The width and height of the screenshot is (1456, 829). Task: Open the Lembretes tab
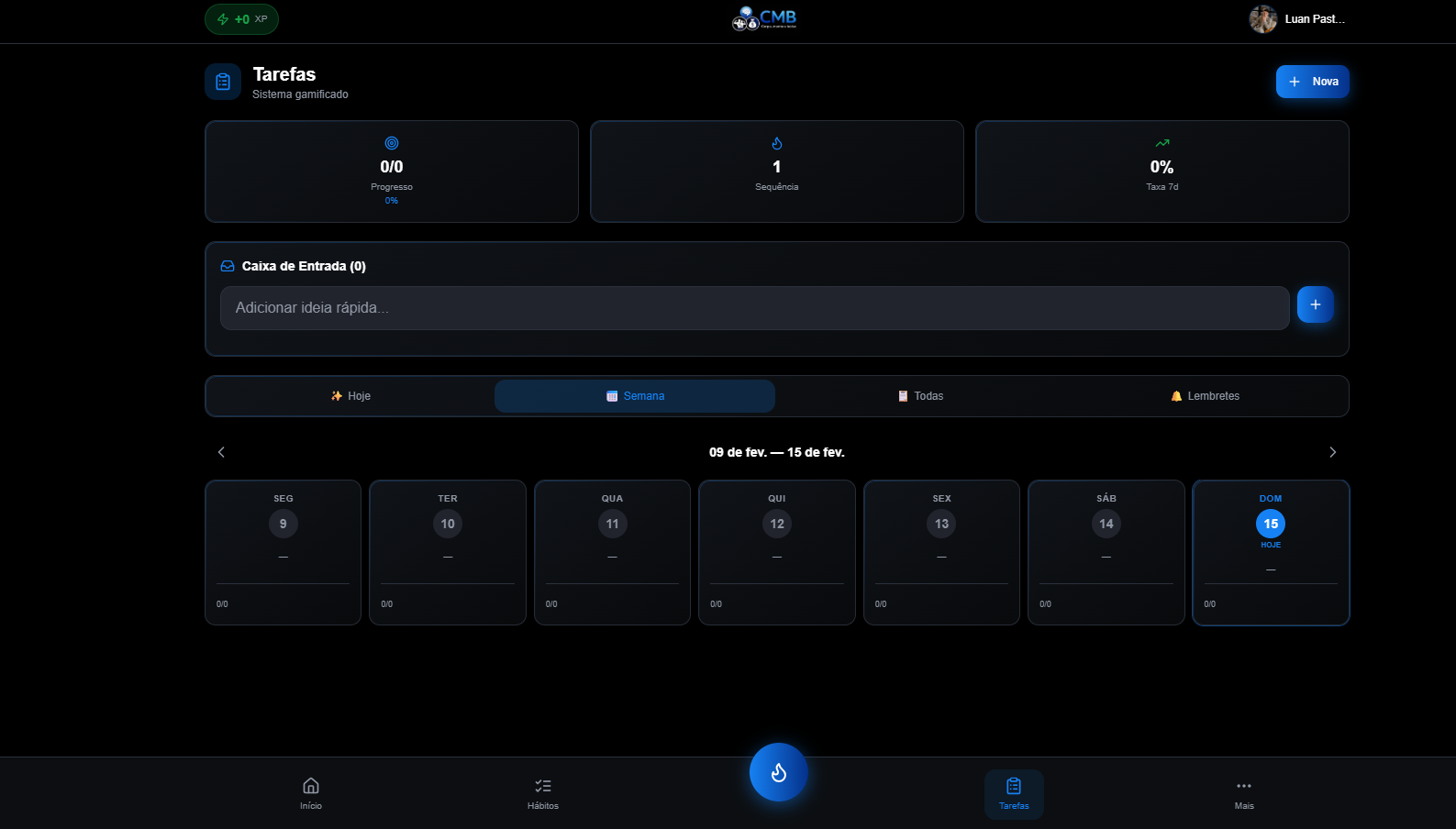pyautogui.click(x=1205, y=396)
